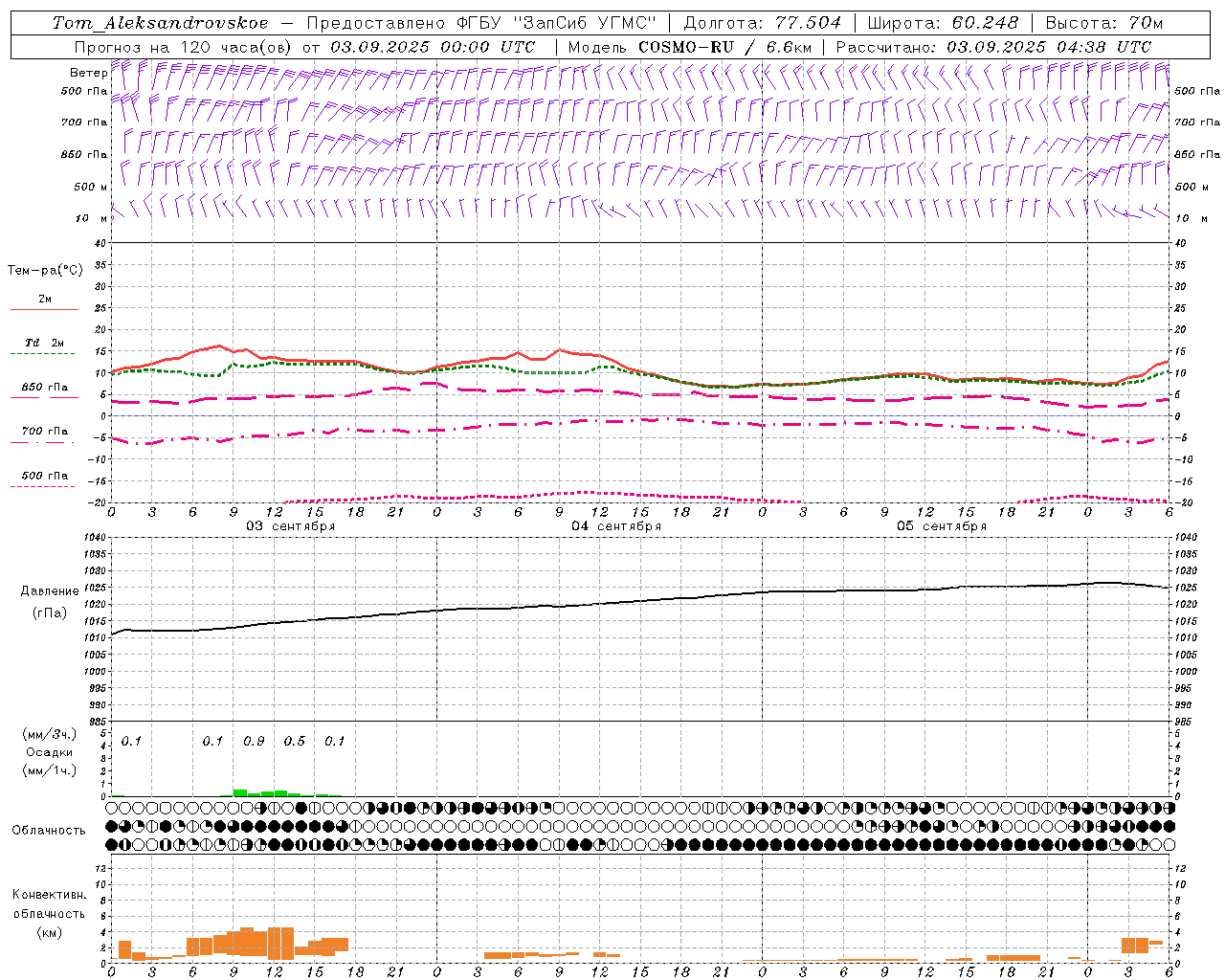Screen dimensions: 1225x980
Task: Click the (мм/1ч.) precipitation unit label
Action: coord(51,770)
